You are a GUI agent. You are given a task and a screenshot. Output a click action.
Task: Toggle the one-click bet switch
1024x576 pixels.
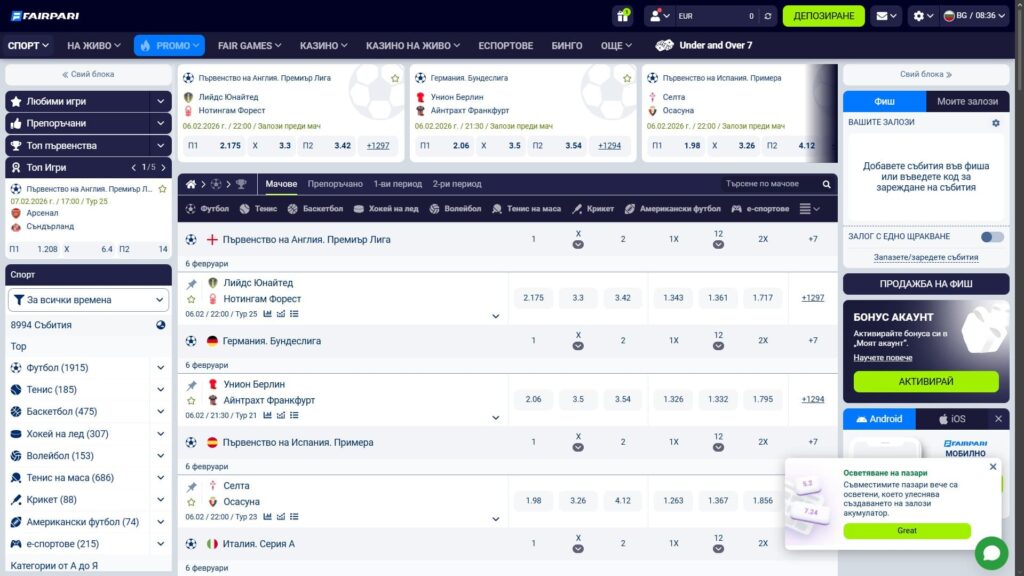[991, 237]
